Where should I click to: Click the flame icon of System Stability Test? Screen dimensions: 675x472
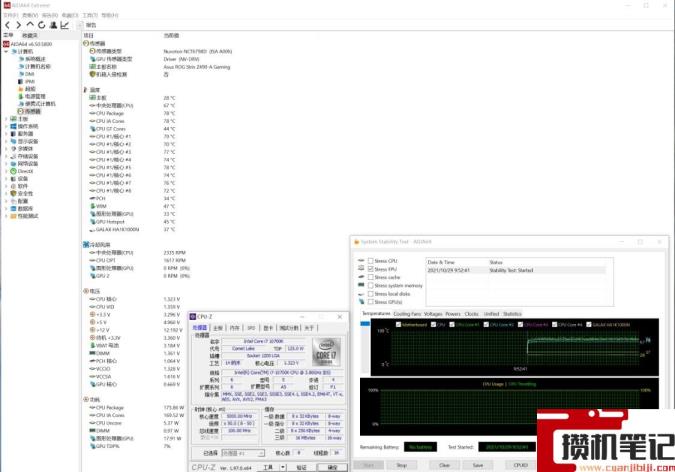(356, 242)
